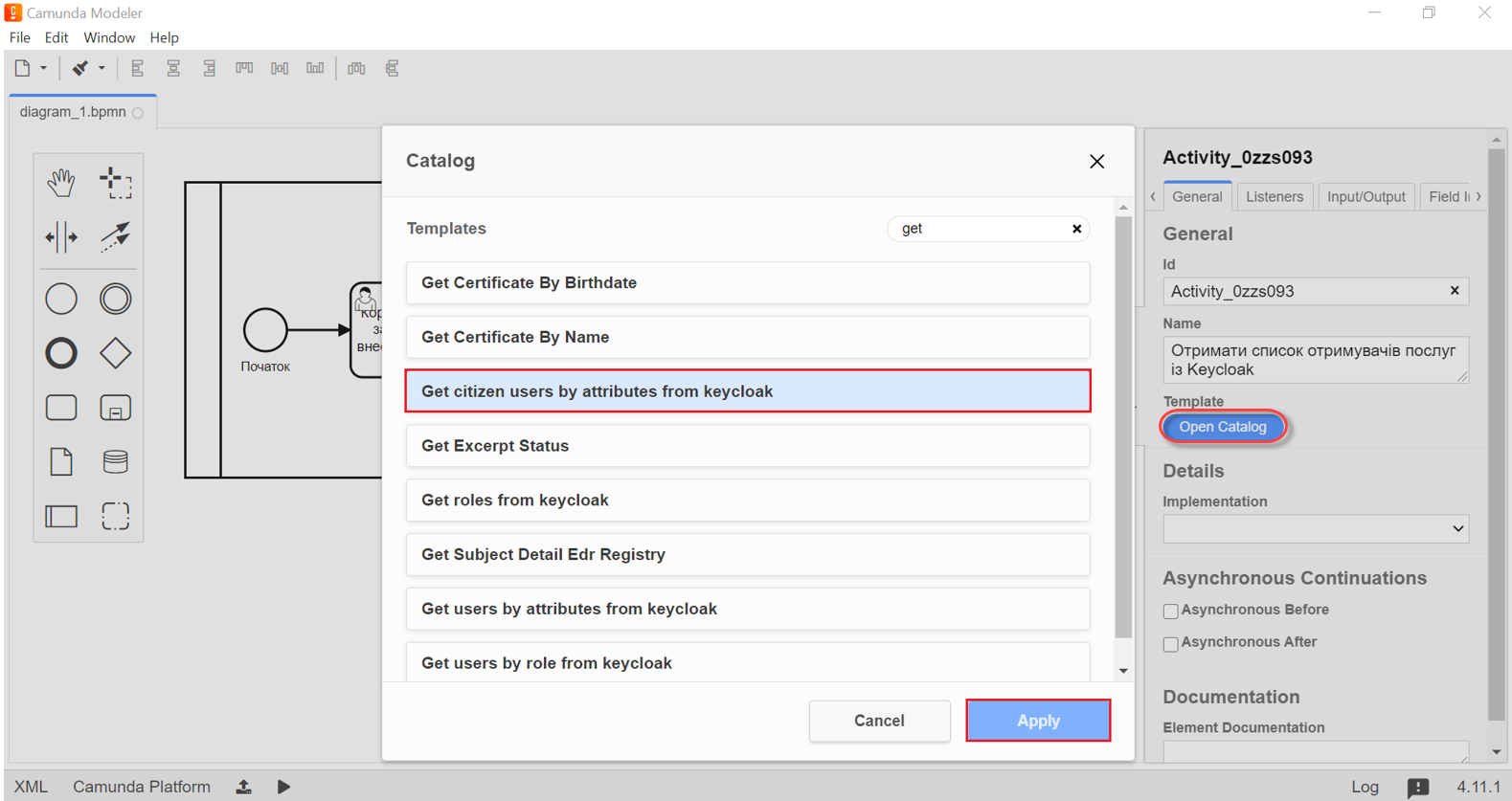Align selected elements center horizontally
1512x801 pixels.
coord(173,68)
